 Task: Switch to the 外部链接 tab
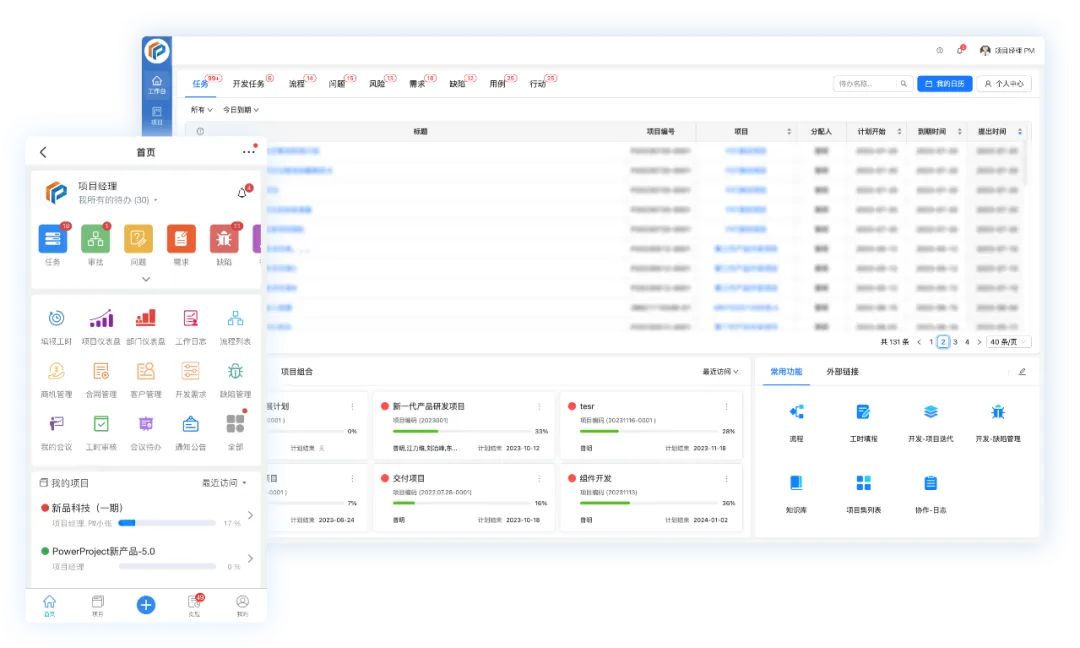pyautogui.click(x=841, y=372)
